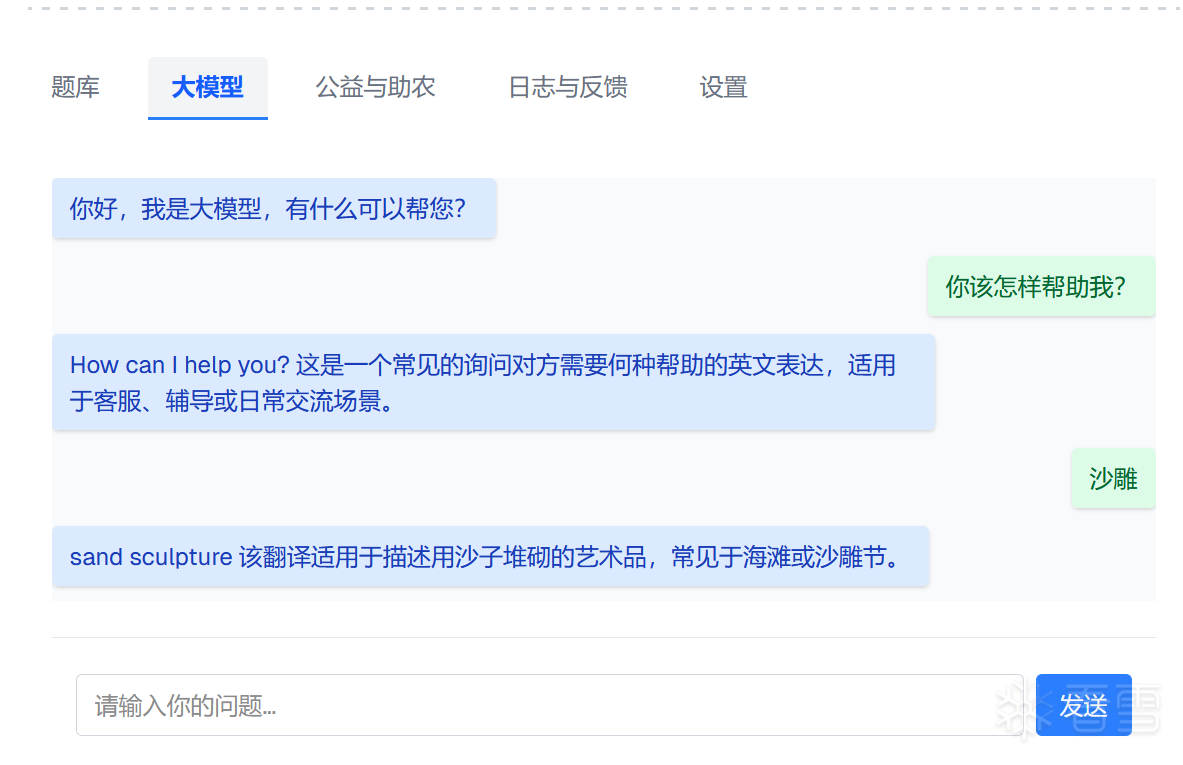Click the greeting bubble 你好，我是大模型
This screenshot has height=765, width=1183.
(x=273, y=209)
